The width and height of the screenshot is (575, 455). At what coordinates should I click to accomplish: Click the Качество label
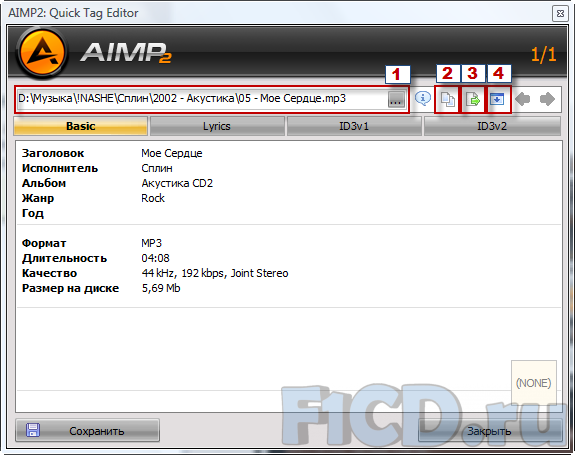pos(50,273)
